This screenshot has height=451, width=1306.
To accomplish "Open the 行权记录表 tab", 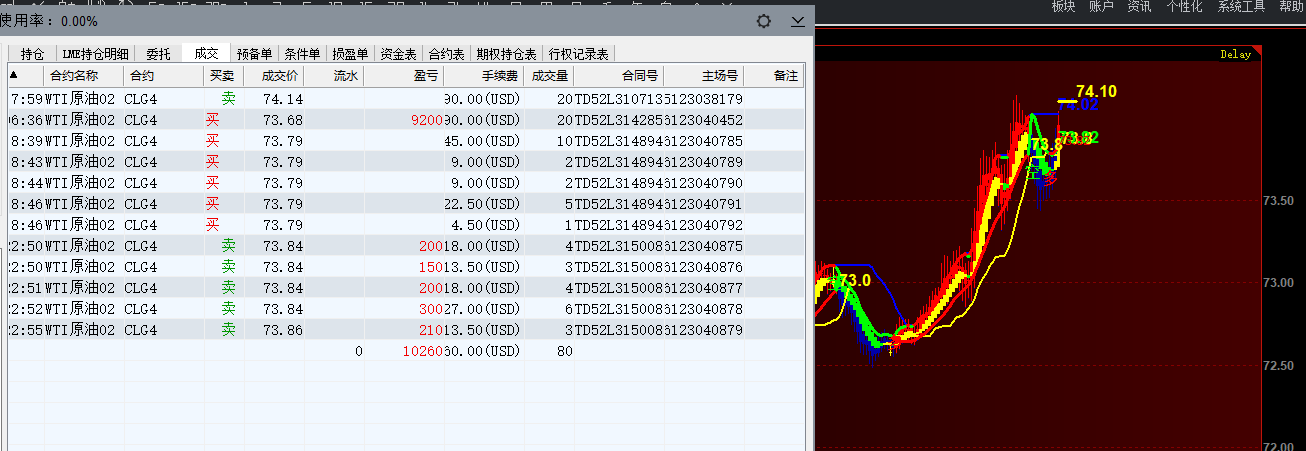I will (x=578, y=54).
